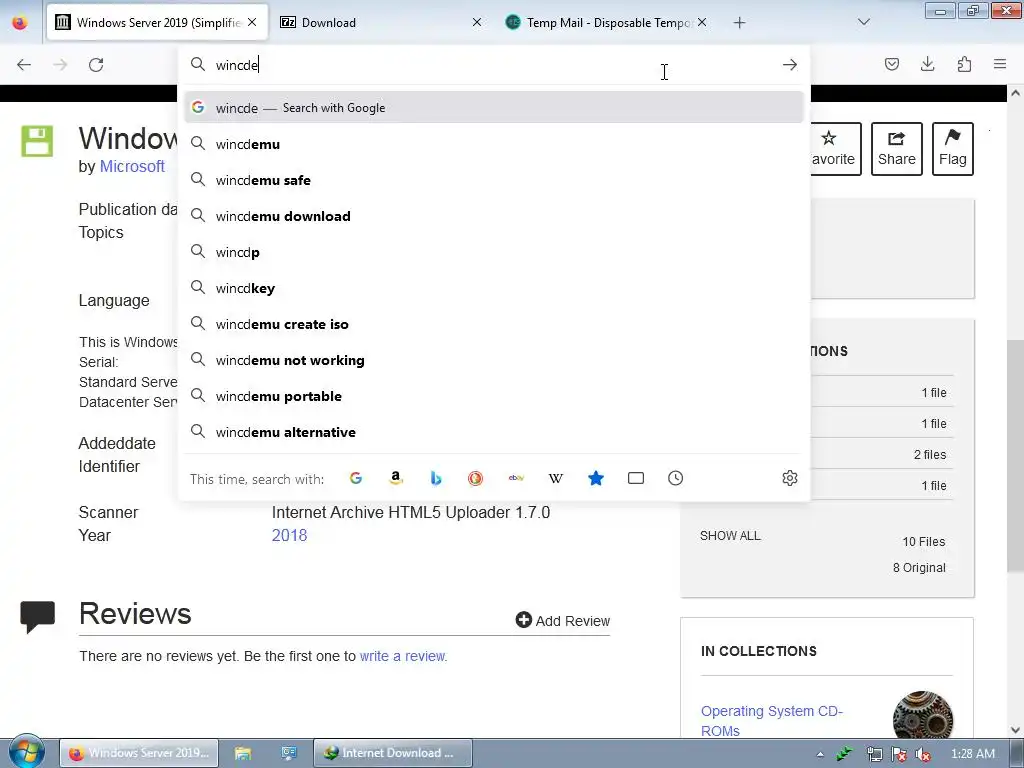The width and height of the screenshot is (1024, 768).
Task: Reload the current page
Action: coord(96,65)
